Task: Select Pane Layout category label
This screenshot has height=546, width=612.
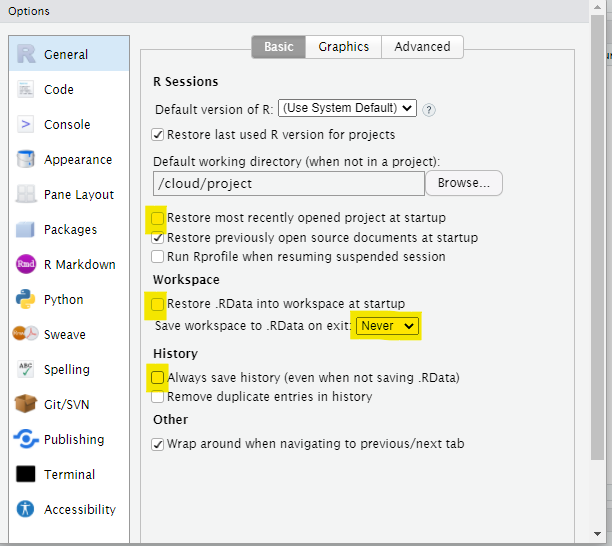Action: [x=79, y=194]
